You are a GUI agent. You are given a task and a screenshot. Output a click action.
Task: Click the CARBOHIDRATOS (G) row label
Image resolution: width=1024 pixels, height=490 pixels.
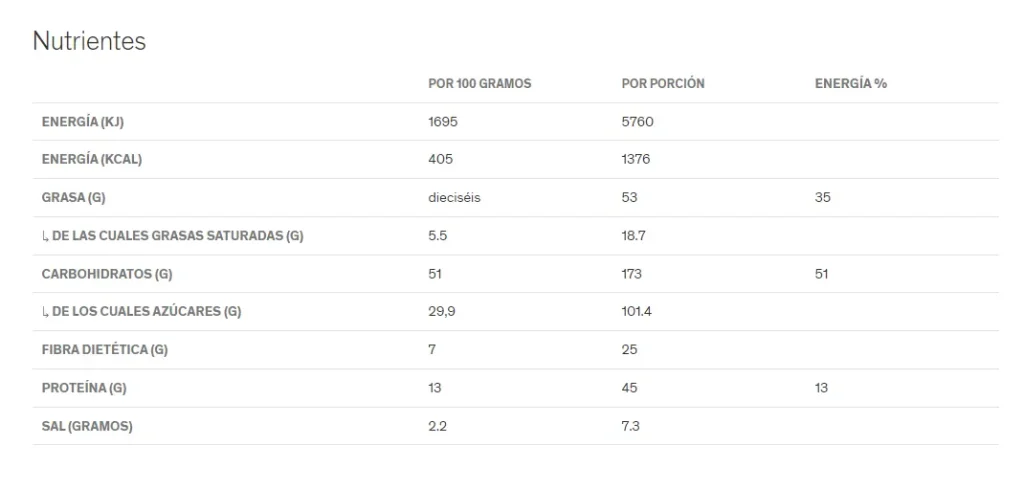coord(107,274)
